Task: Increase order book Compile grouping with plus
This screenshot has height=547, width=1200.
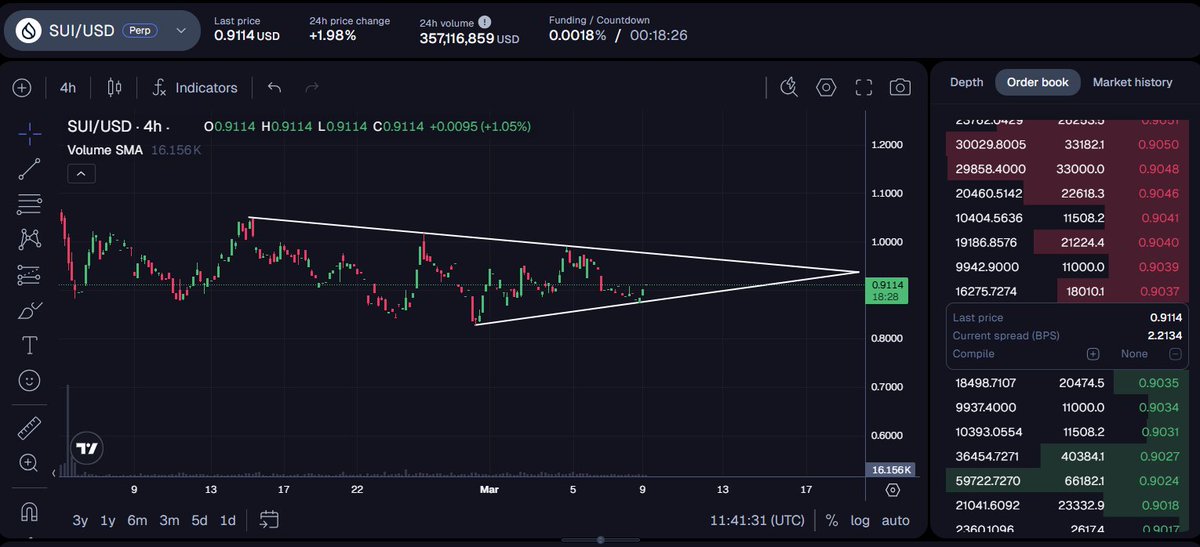Action: click(1093, 354)
